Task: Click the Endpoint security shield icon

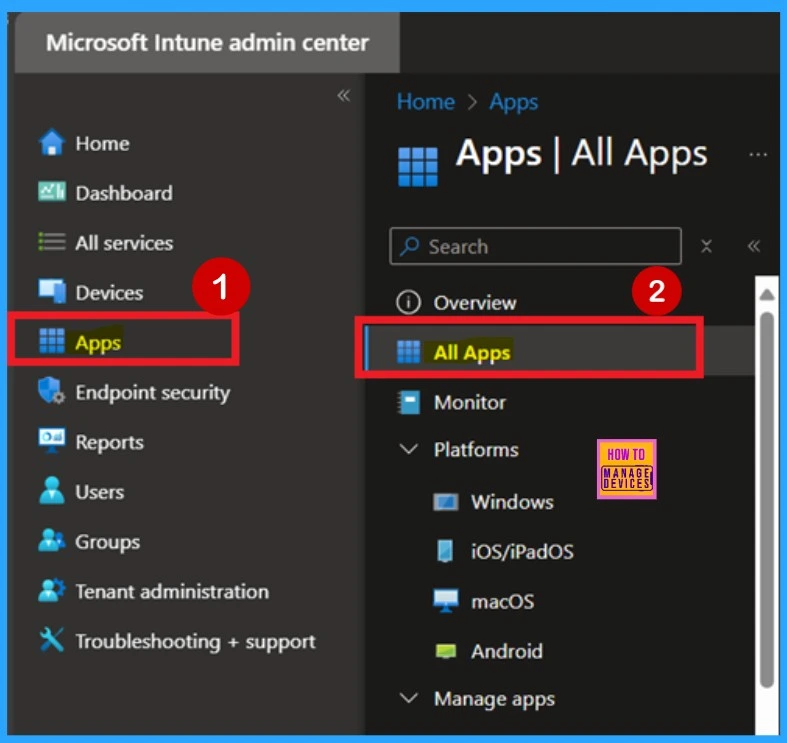Action: point(52,391)
